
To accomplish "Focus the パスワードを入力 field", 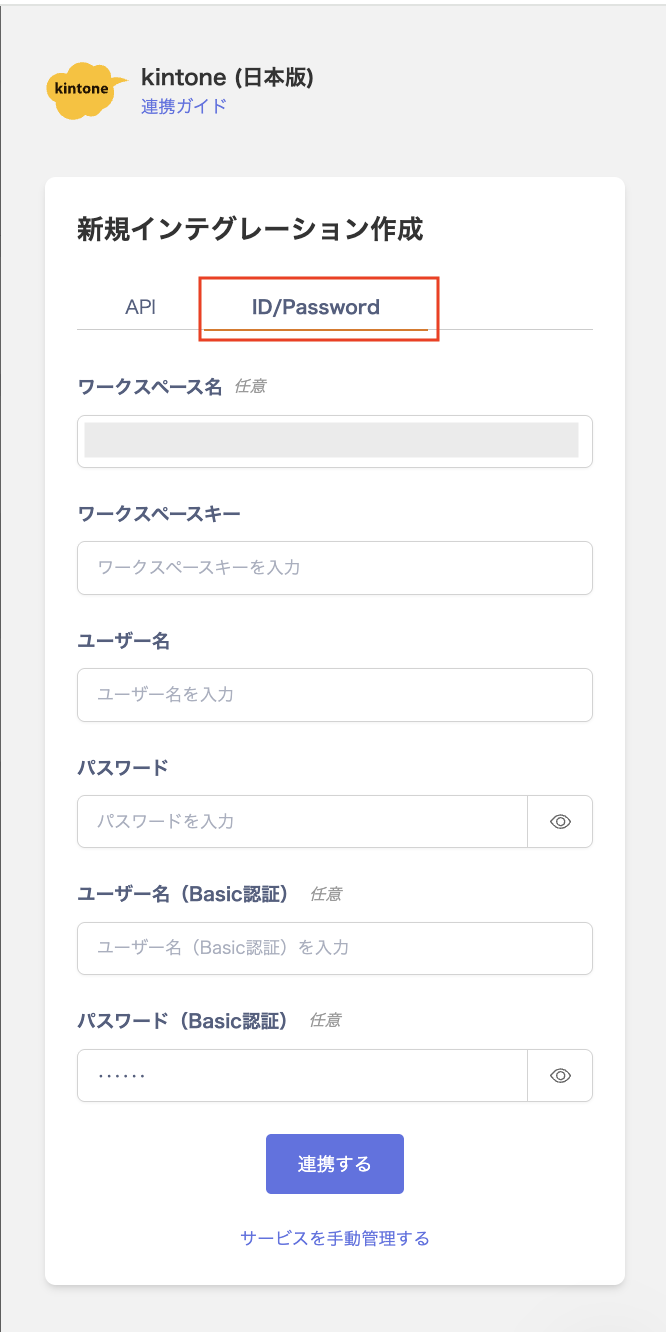I will (x=301, y=821).
